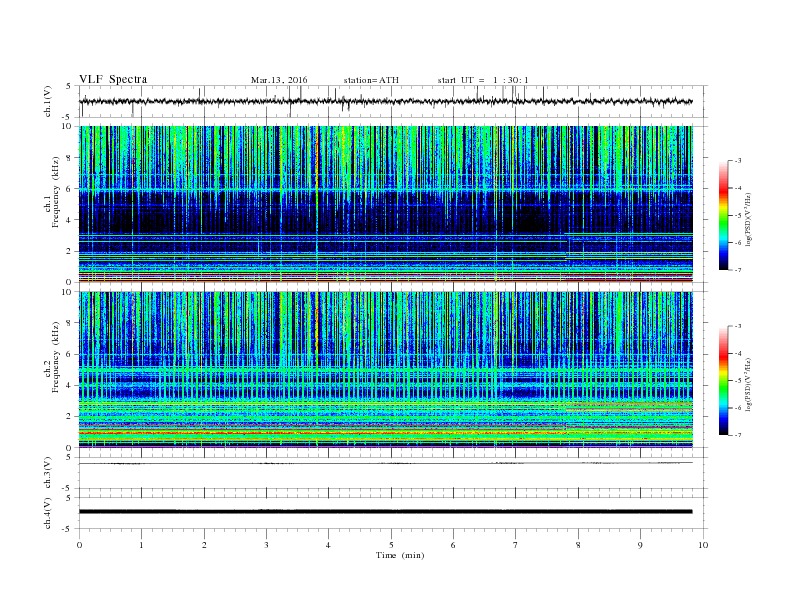Click the "2" tick on the time axis

point(204,545)
